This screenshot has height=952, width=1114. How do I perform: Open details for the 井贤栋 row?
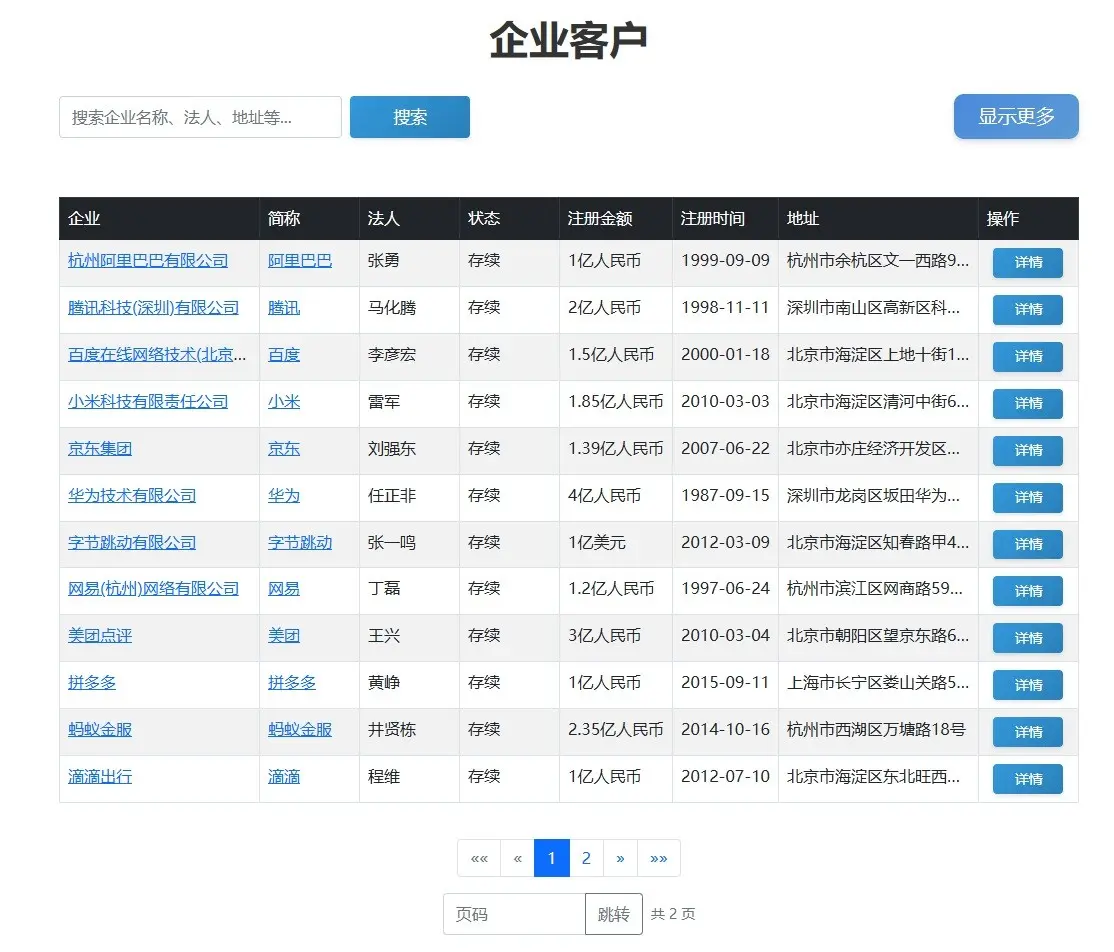[x=1027, y=732]
